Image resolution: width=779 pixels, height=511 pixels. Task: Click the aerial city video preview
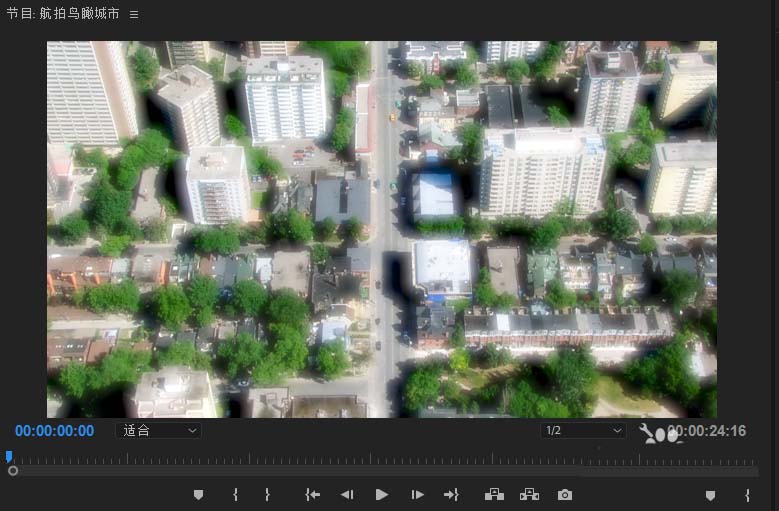(382, 229)
